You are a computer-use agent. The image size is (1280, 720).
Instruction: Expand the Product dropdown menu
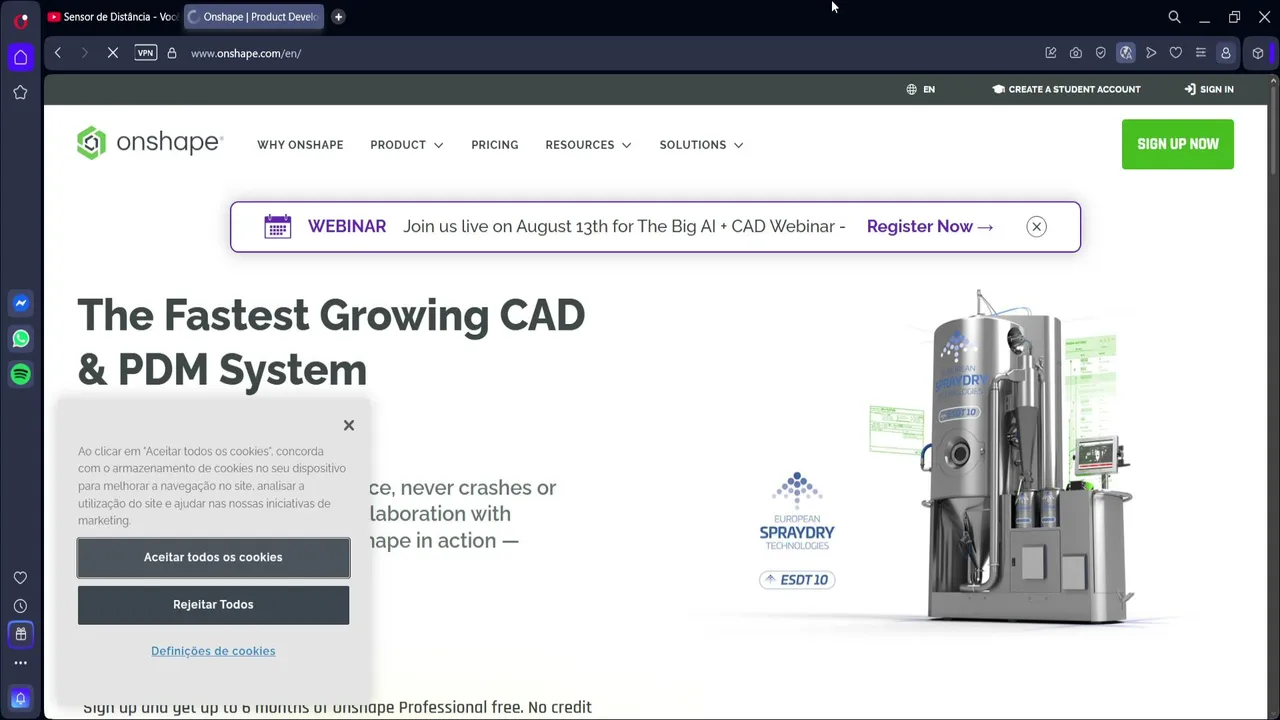[x=407, y=145]
